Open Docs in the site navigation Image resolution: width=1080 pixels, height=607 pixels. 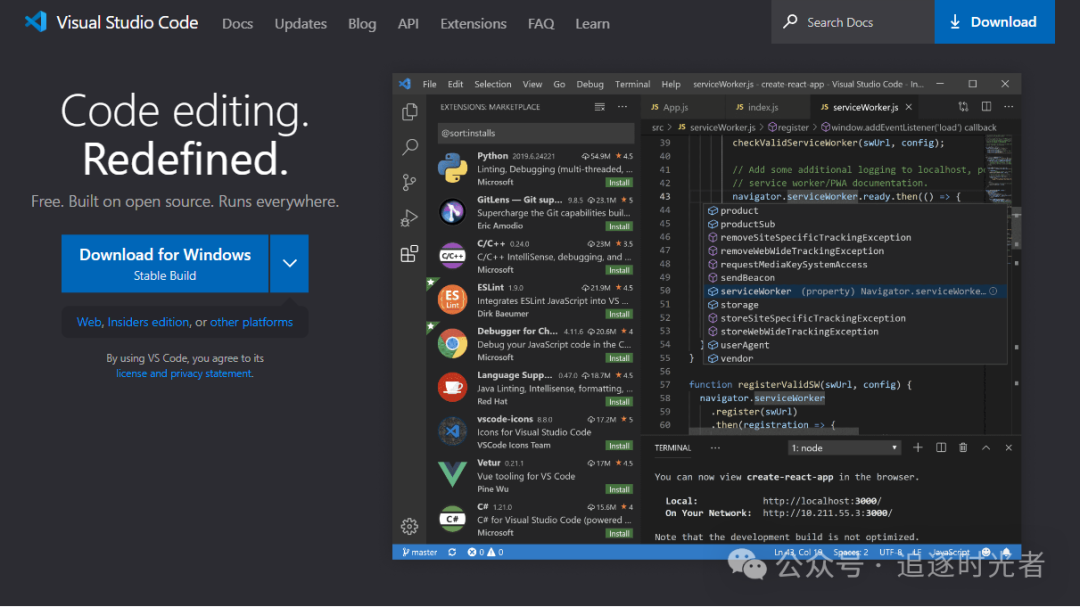[237, 23]
